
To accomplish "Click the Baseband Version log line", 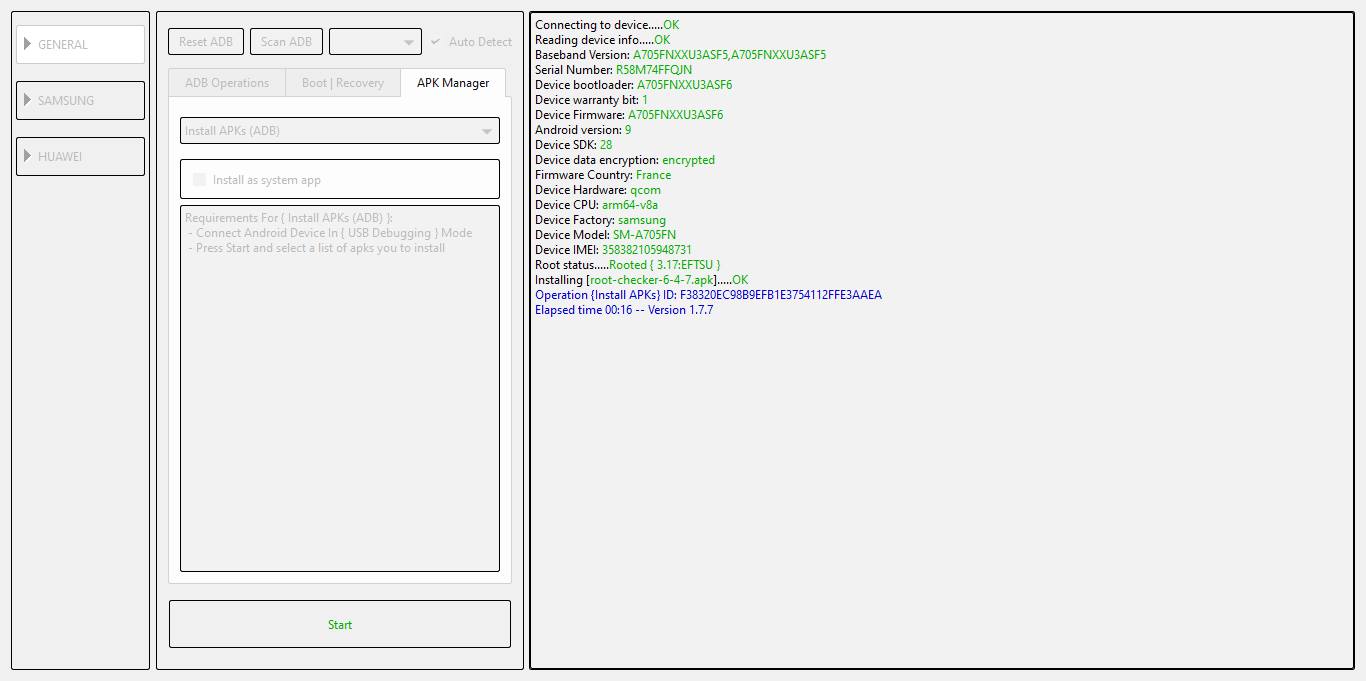I will click(x=680, y=55).
